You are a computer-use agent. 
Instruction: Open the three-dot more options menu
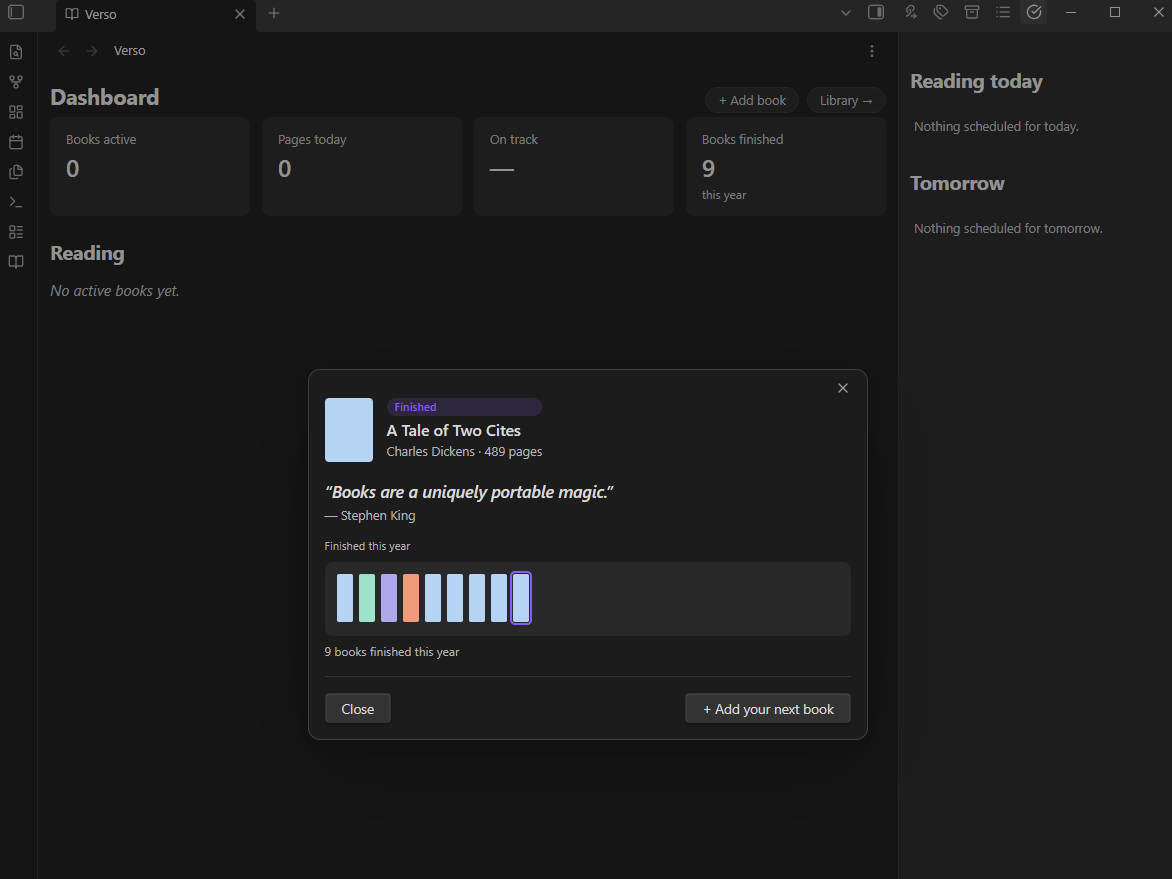[x=872, y=51]
